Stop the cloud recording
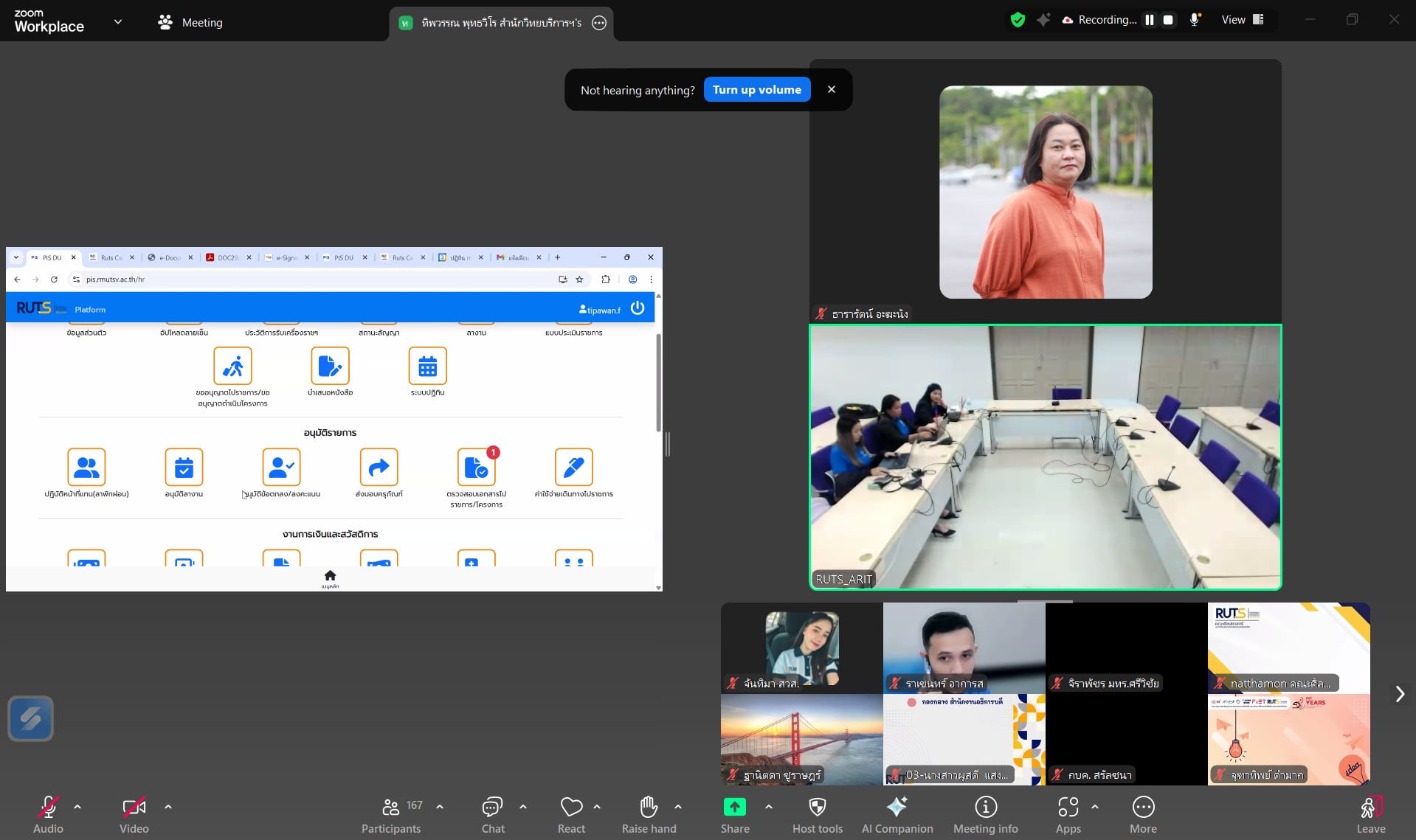 point(1168,20)
